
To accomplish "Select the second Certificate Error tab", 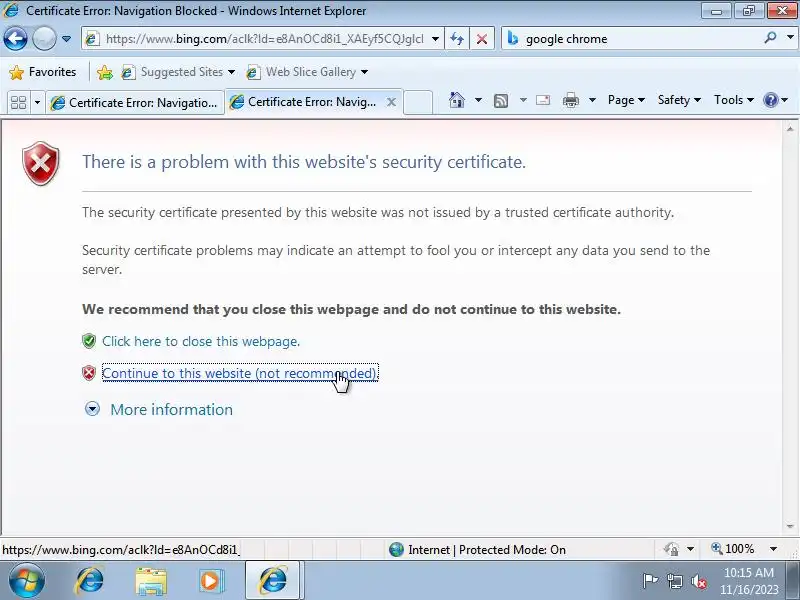I will tap(305, 102).
